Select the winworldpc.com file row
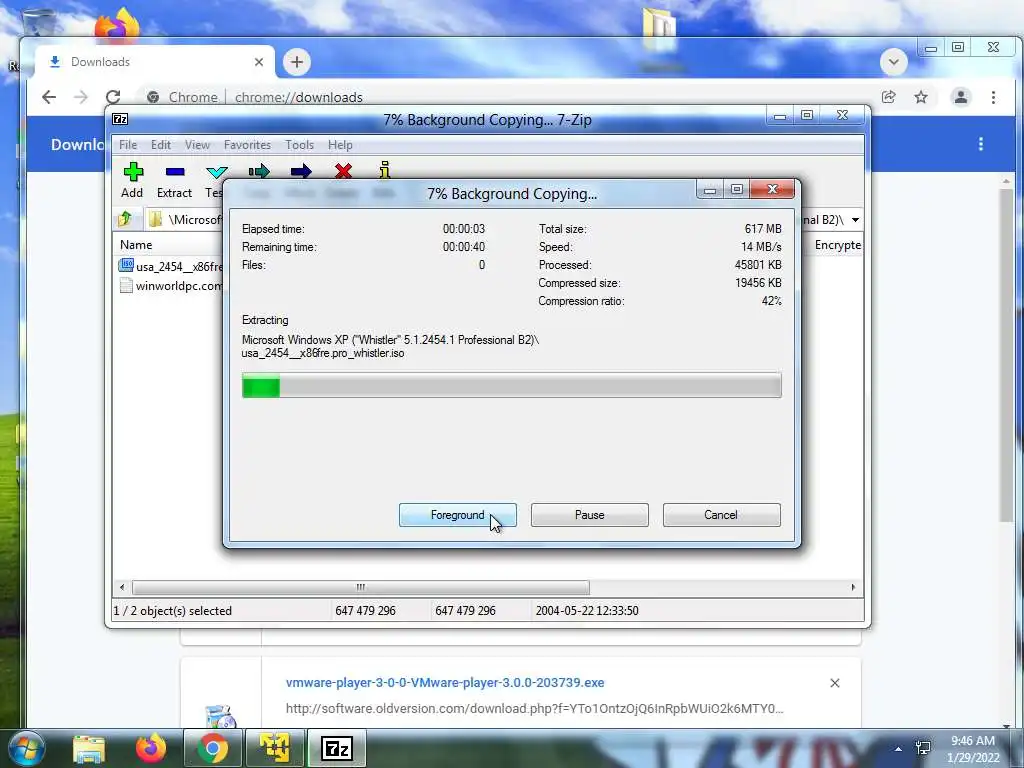Screen dimensions: 1024x768 pos(171,285)
